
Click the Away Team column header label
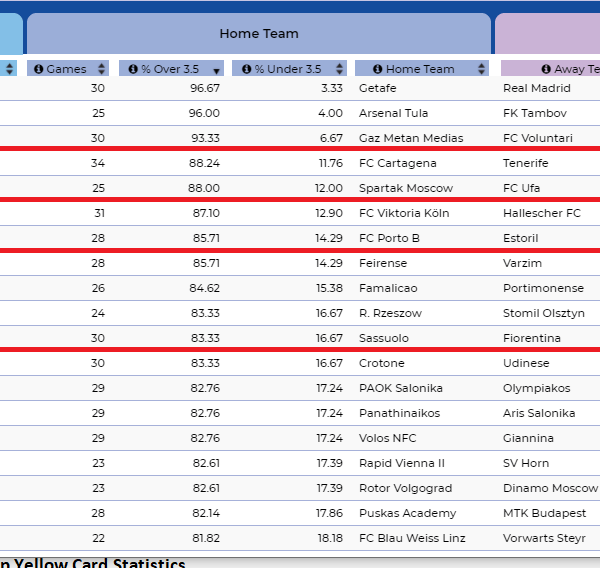[x=577, y=69]
